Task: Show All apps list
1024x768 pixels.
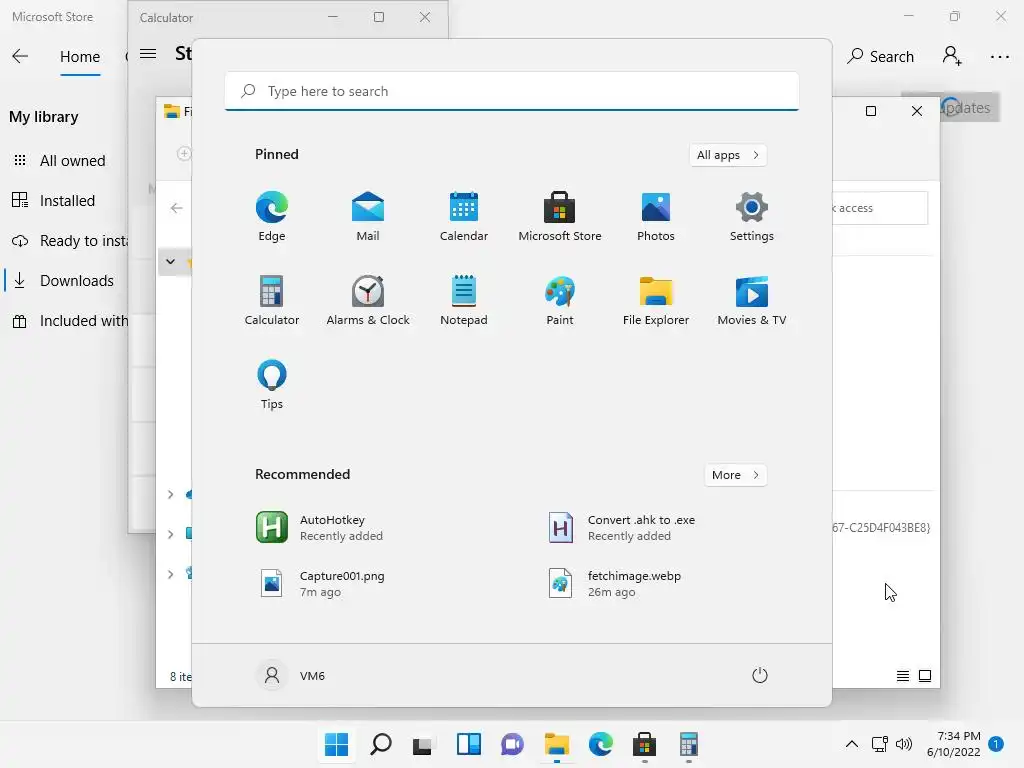Action: tap(728, 155)
